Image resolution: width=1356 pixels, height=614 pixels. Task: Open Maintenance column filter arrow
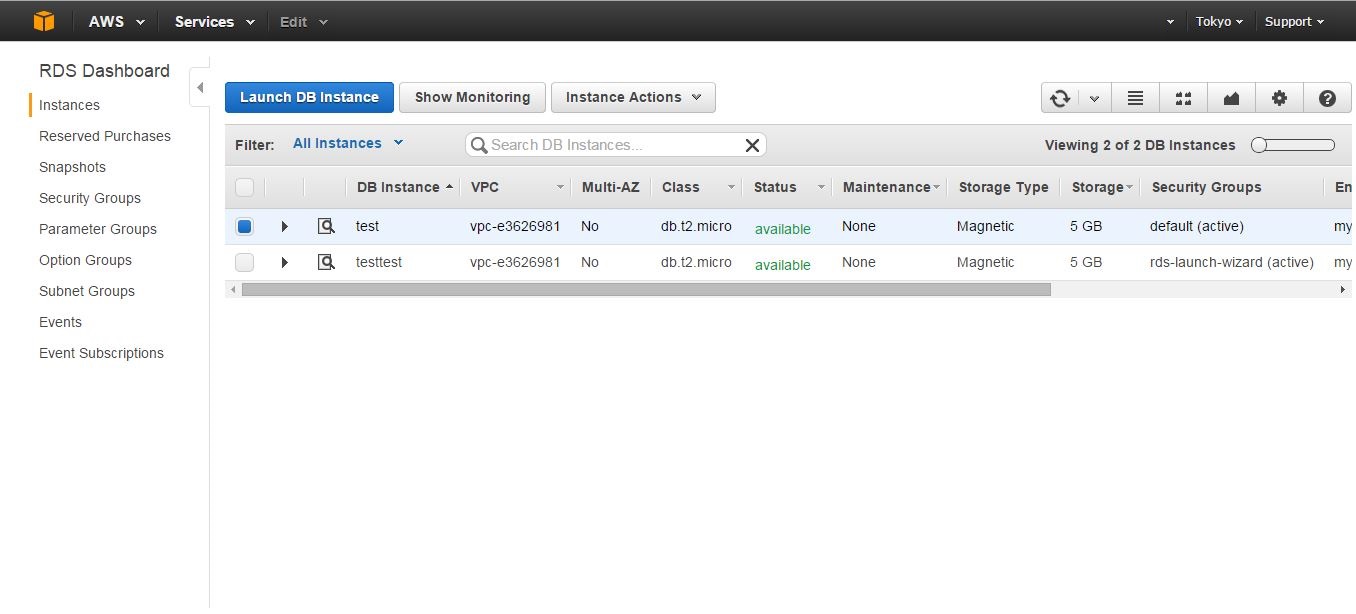click(x=937, y=187)
